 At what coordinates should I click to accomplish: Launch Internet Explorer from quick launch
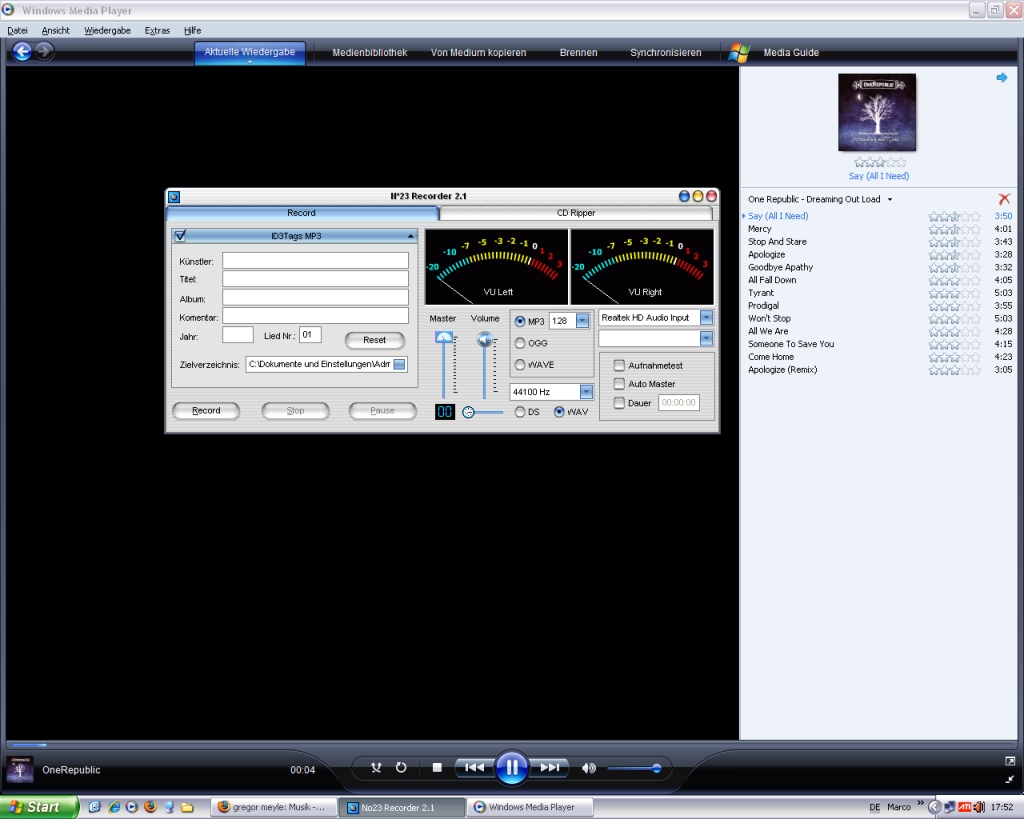(114, 807)
